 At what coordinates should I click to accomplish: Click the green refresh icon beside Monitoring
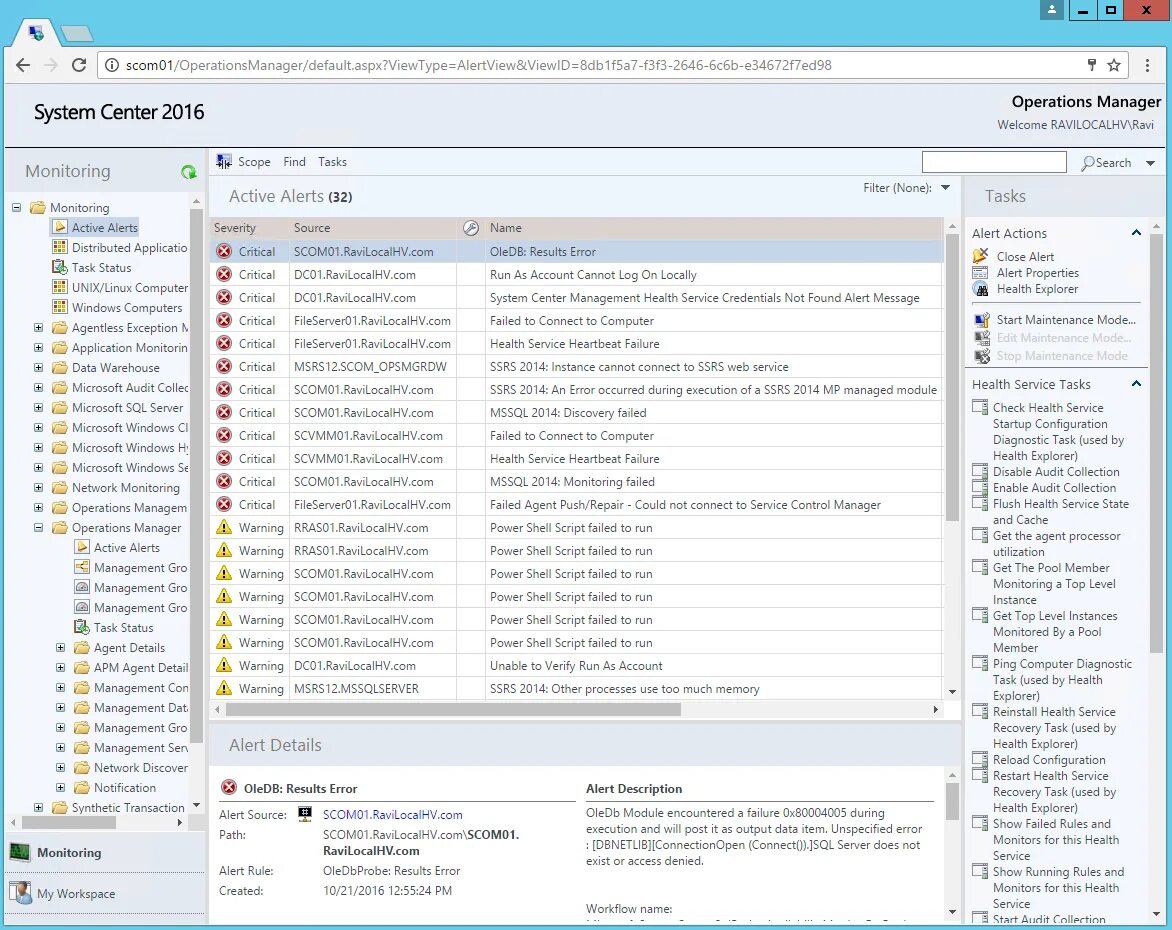(188, 172)
